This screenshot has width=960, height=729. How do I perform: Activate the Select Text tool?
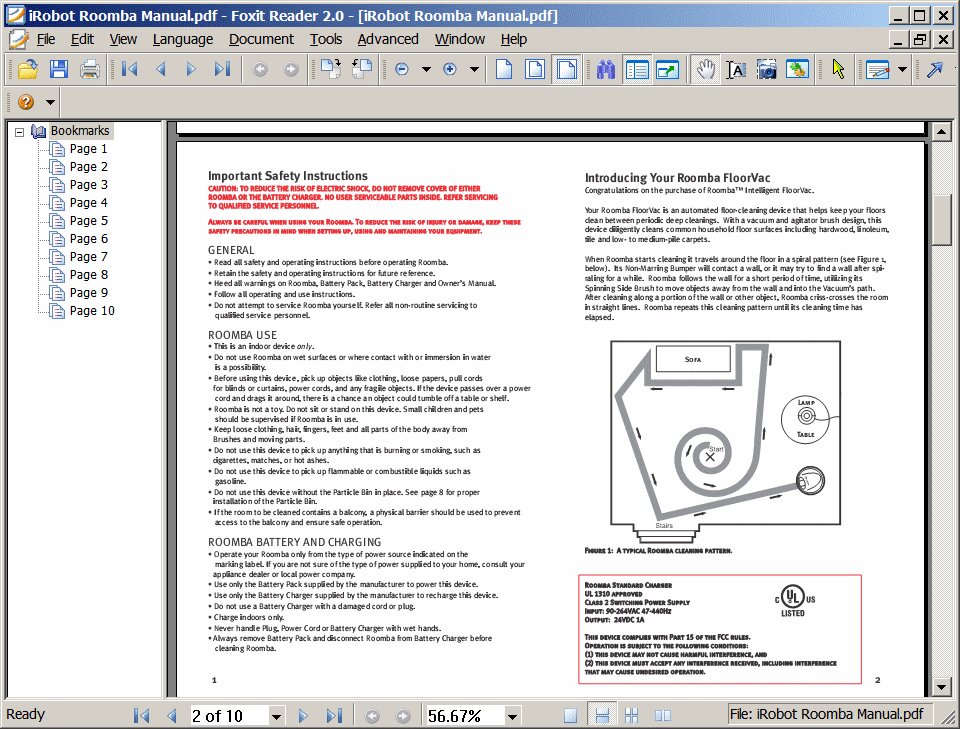tap(736, 69)
